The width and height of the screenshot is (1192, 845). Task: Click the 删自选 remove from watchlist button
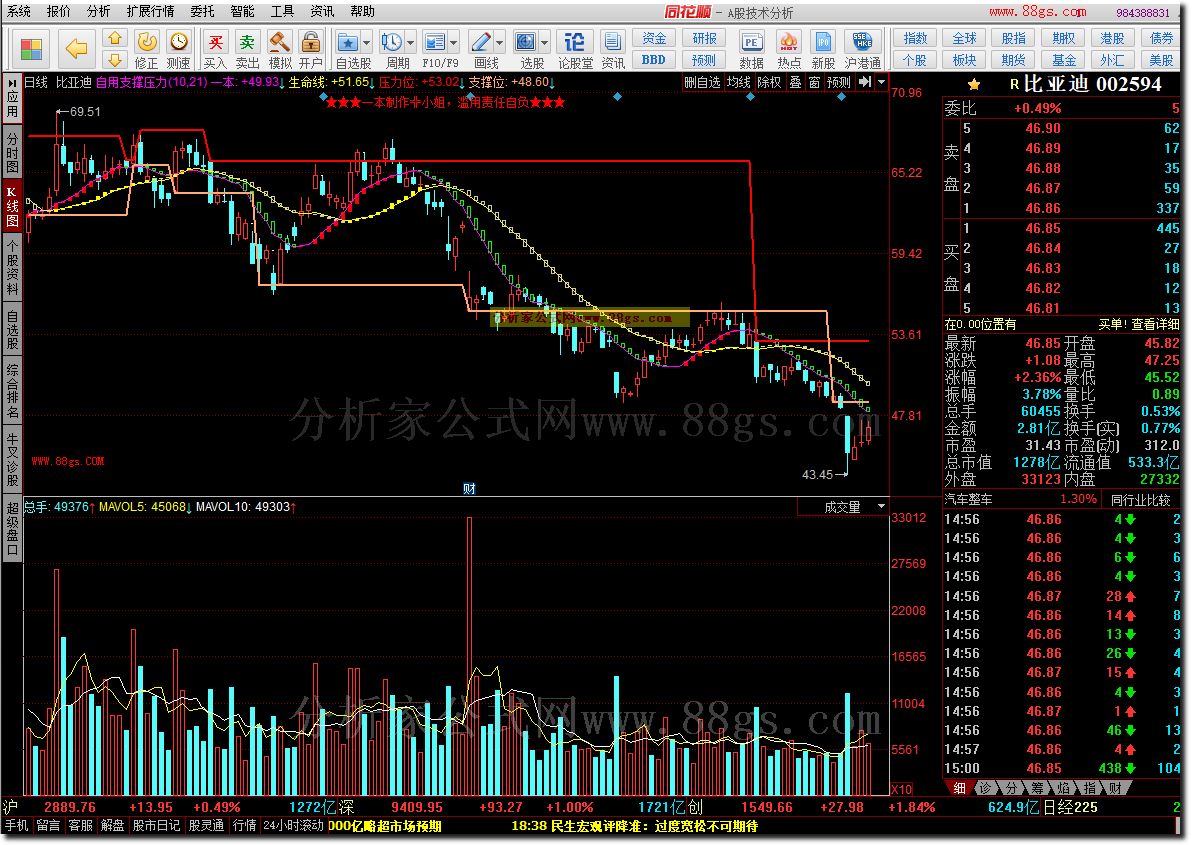(702, 82)
